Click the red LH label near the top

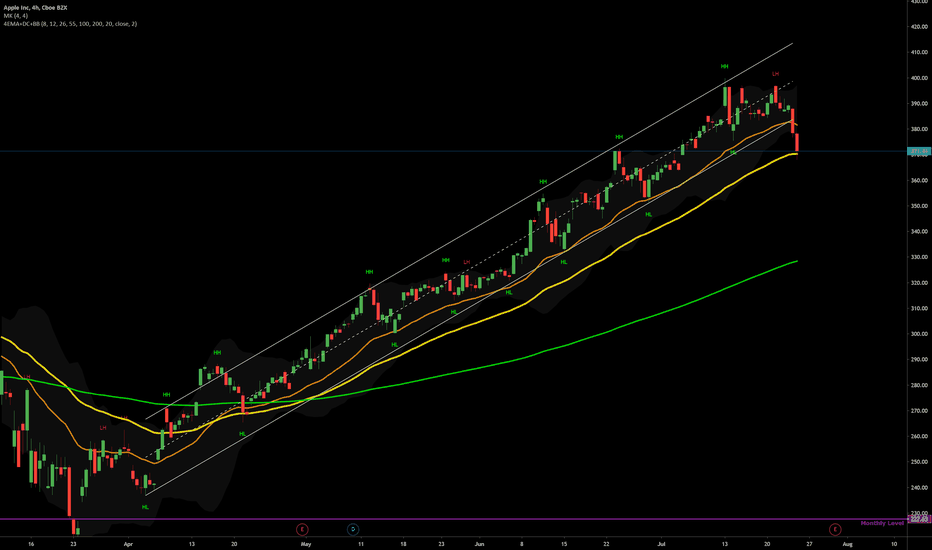click(x=775, y=74)
